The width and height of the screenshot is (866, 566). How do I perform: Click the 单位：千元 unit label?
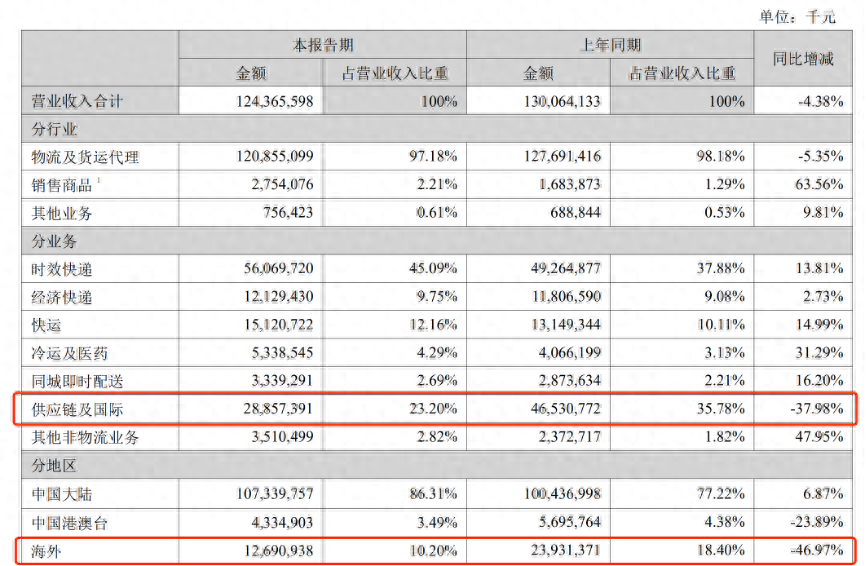click(797, 17)
